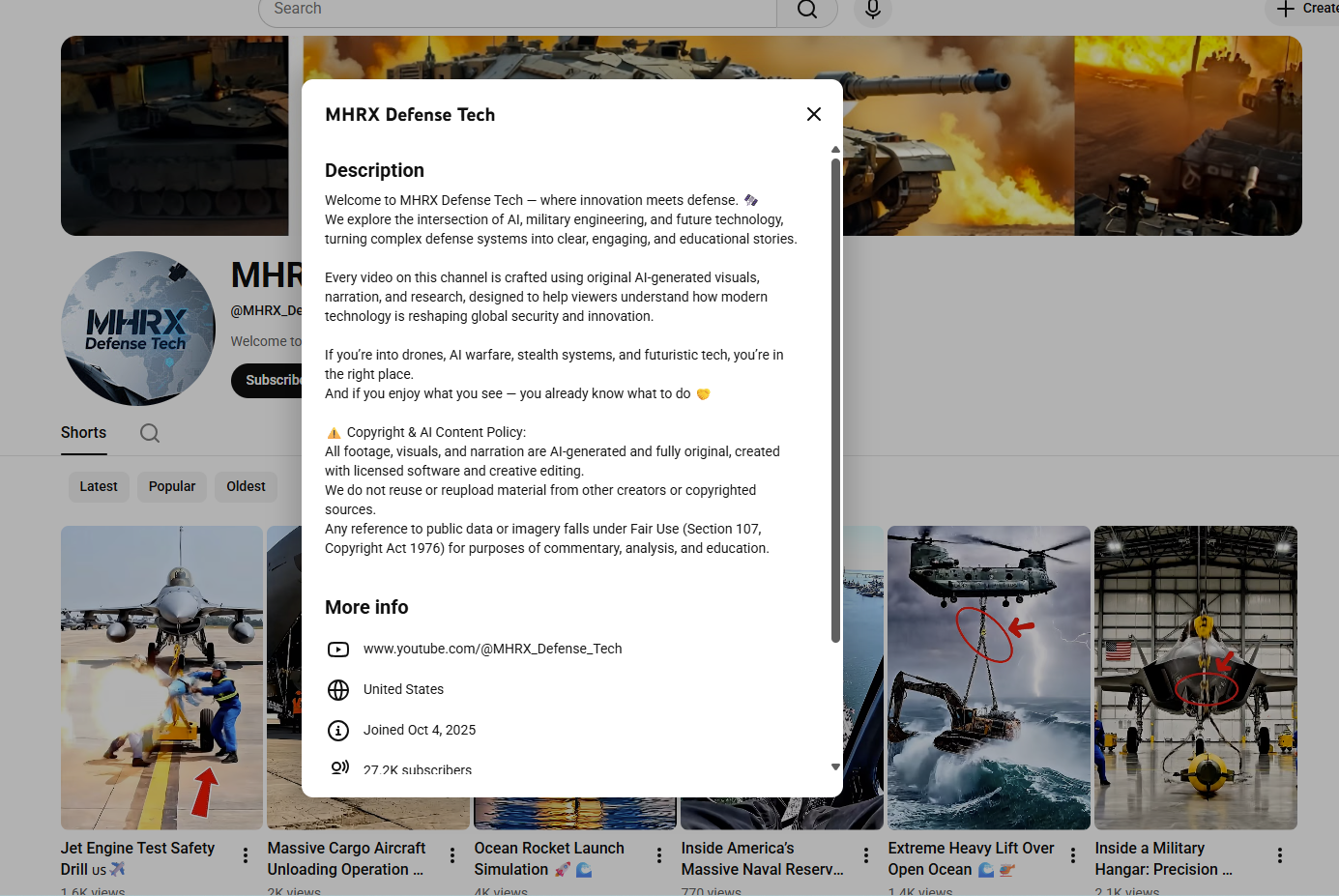Switch to the Shorts tab

[83, 432]
